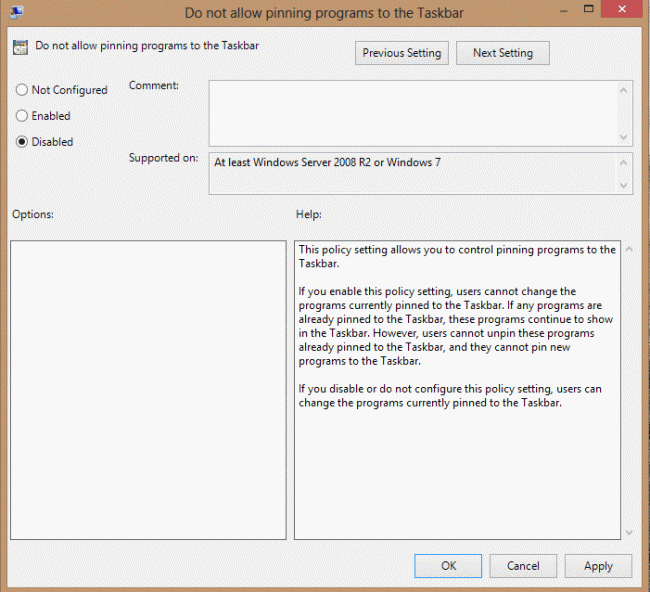This screenshot has height=592, width=650.
Task: Click the Help pane scroll up arrow
Action: coord(629,249)
